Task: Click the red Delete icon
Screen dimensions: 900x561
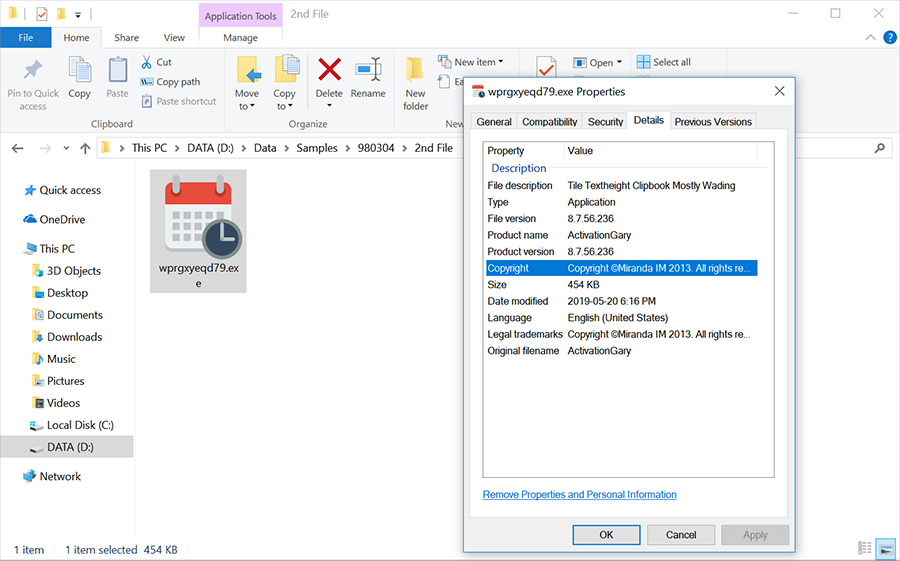Action: (329, 69)
